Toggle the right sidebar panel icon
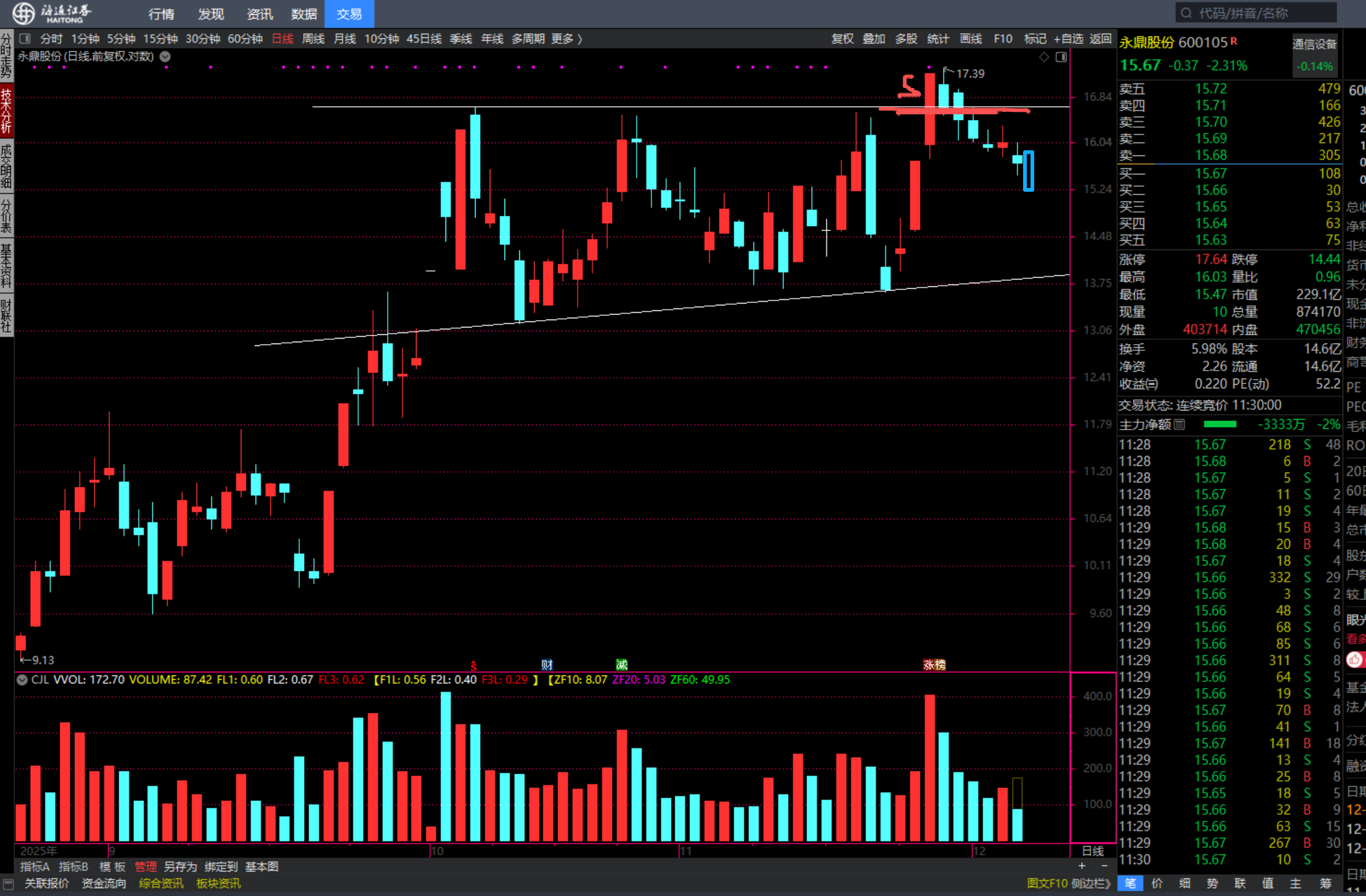 coord(1061,57)
